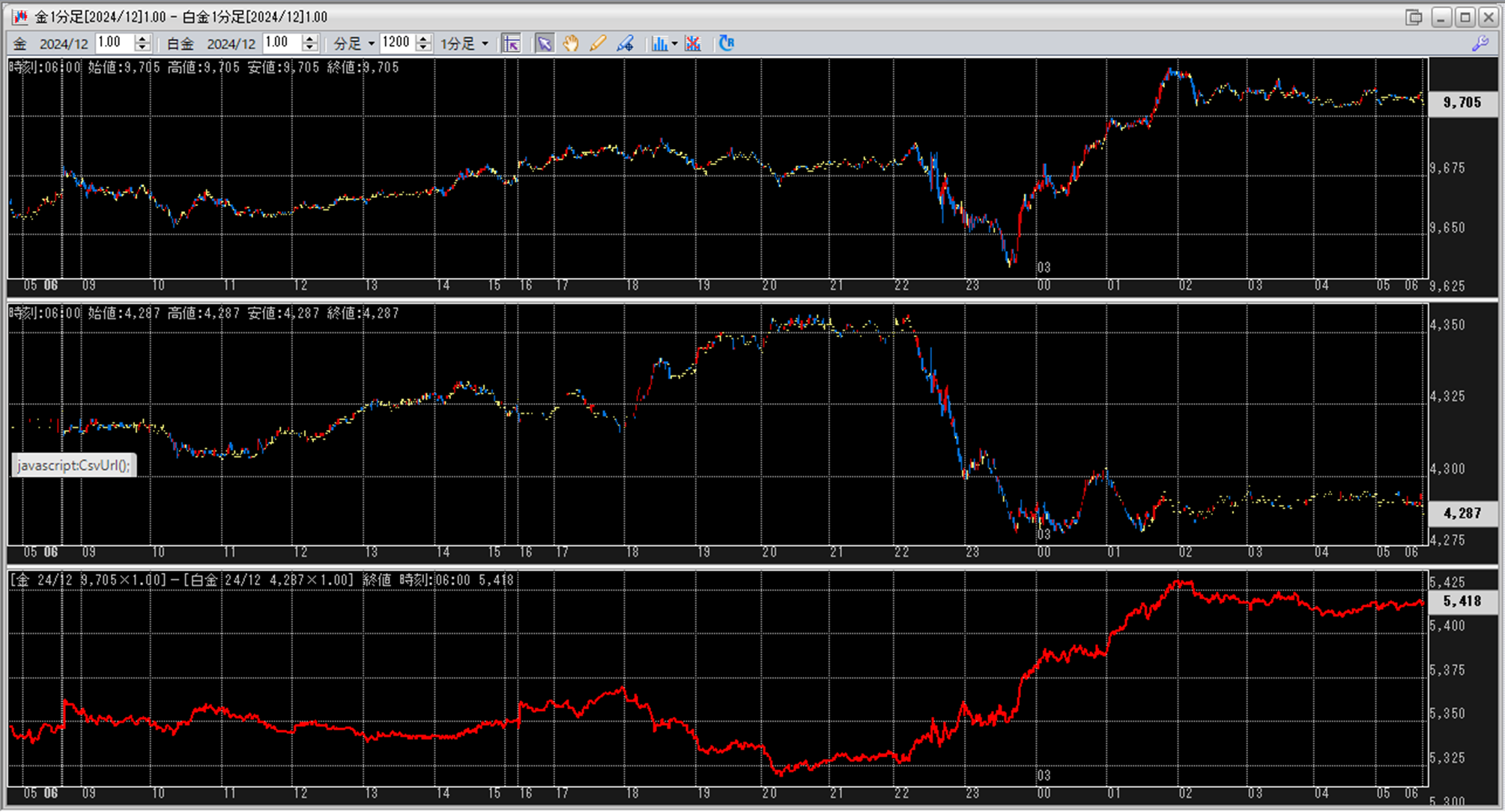The height and width of the screenshot is (812, 1505).
Task: Click the 5,418 spread price marker
Action: coord(1462,601)
